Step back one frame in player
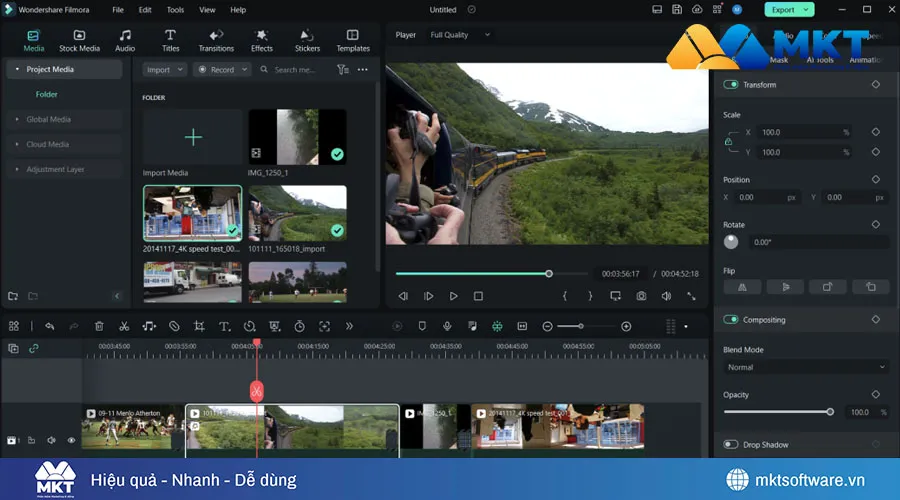The width and height of the screenshot is (900, 500). pos(403,296)
